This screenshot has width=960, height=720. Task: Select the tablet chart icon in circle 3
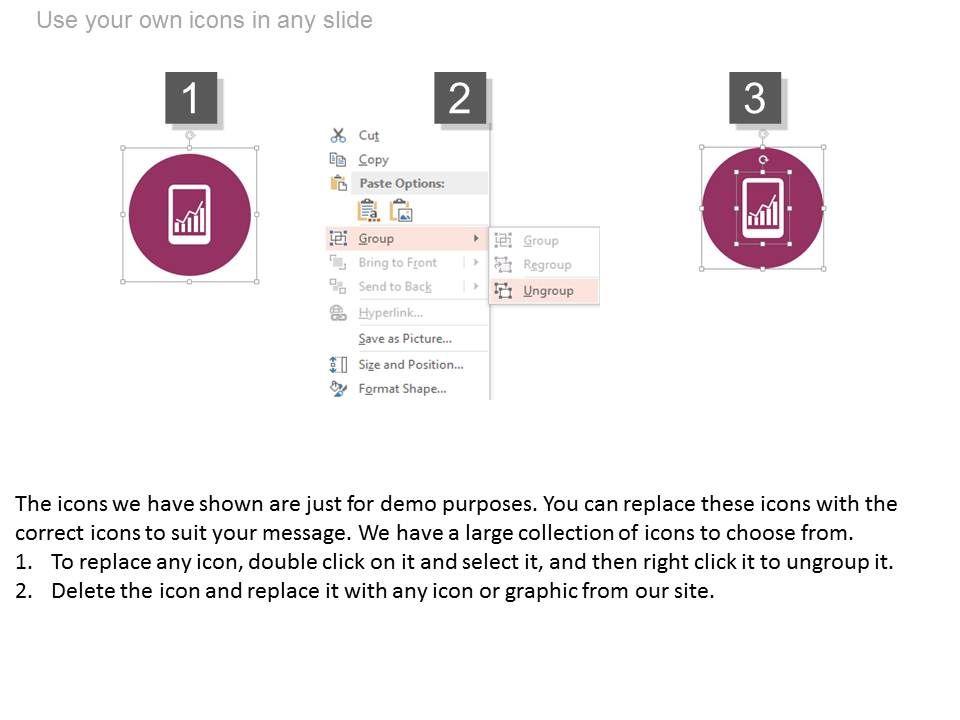coord(762,208)
